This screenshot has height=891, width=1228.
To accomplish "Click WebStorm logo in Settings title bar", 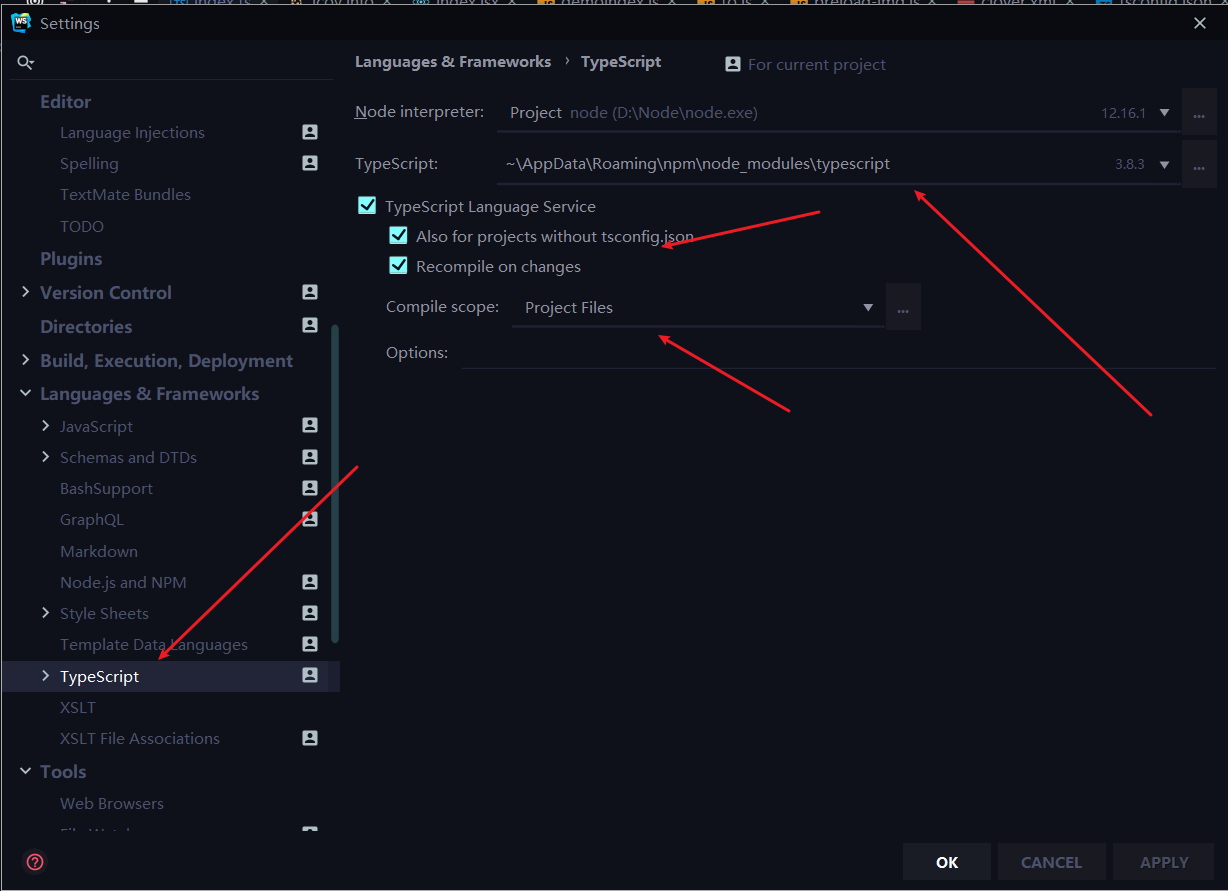I will click(21, 22).
